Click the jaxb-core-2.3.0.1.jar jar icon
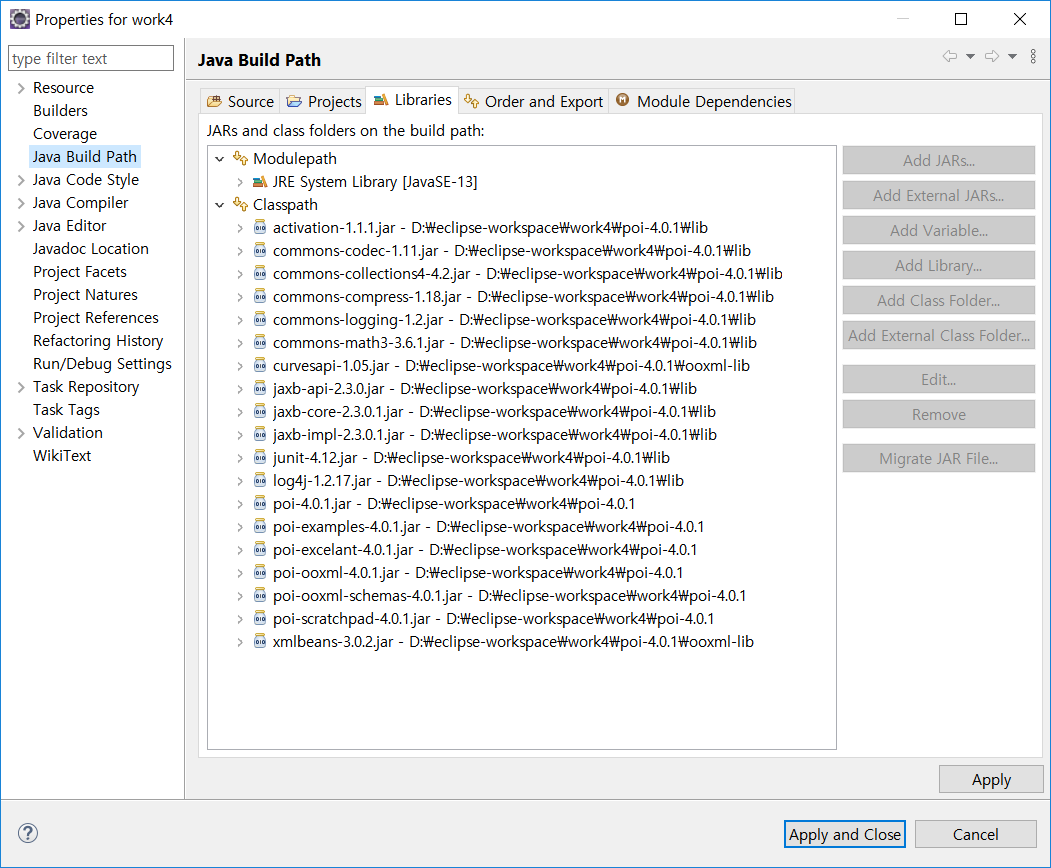 260,412
